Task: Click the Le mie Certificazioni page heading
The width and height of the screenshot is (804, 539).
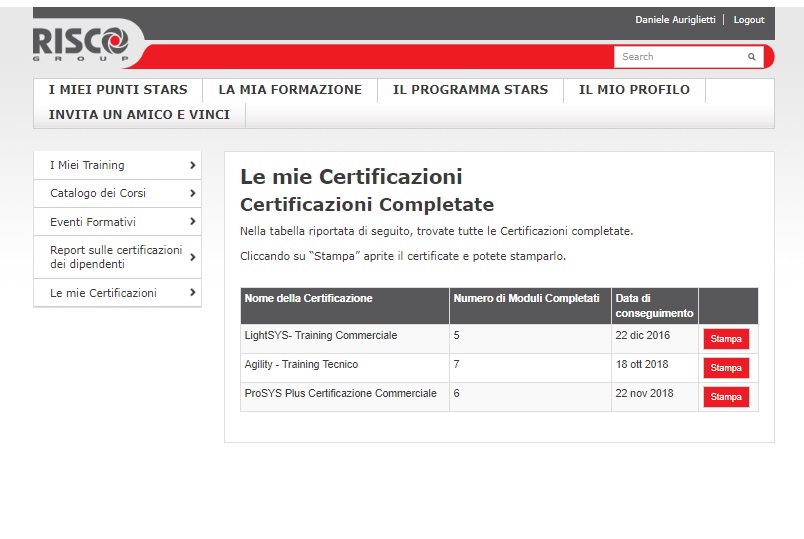Action: tap(351, 176)
